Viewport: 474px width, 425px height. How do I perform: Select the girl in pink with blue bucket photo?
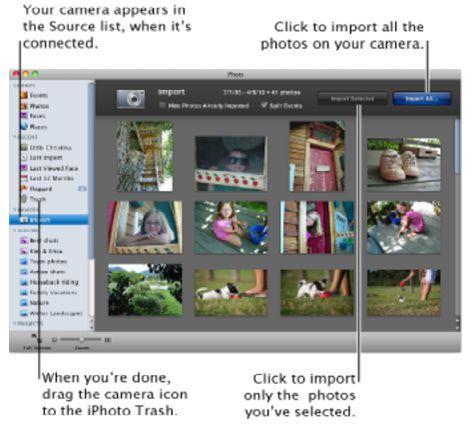(231, 227)
